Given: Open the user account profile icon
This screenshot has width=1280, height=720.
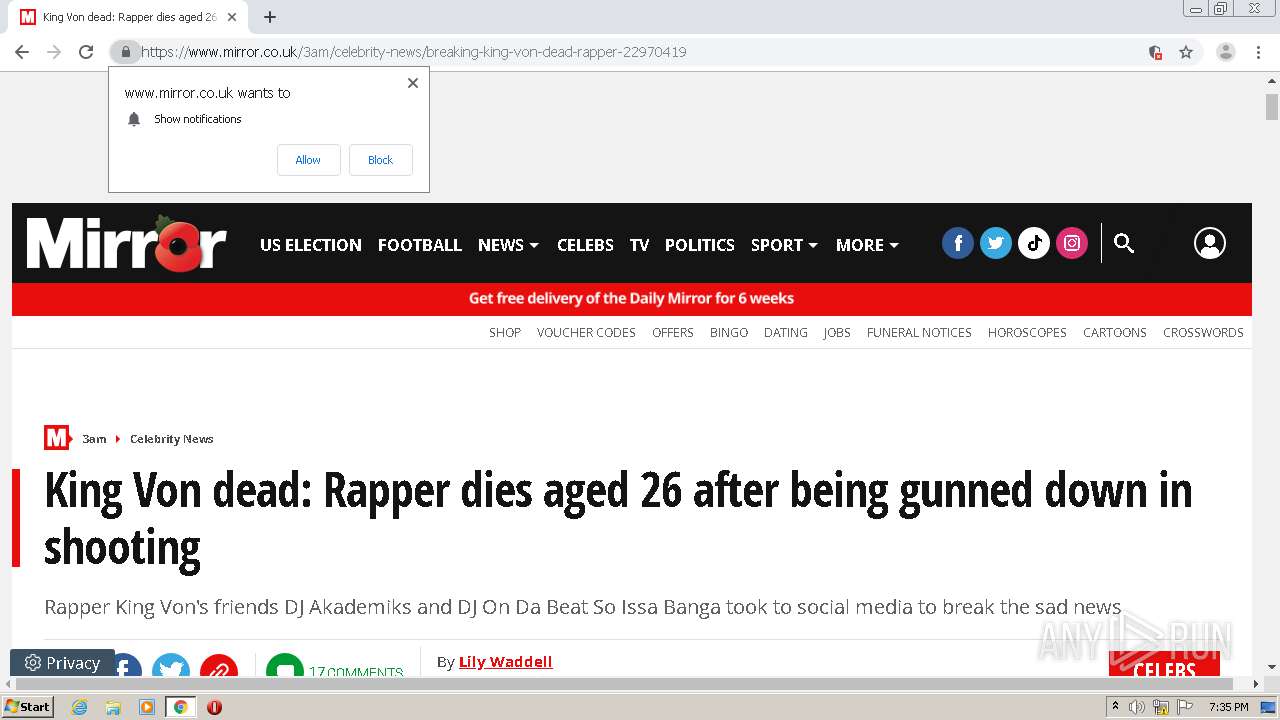Looking at the screenshot, I should pyautogui.click(x=1209, y=243).
